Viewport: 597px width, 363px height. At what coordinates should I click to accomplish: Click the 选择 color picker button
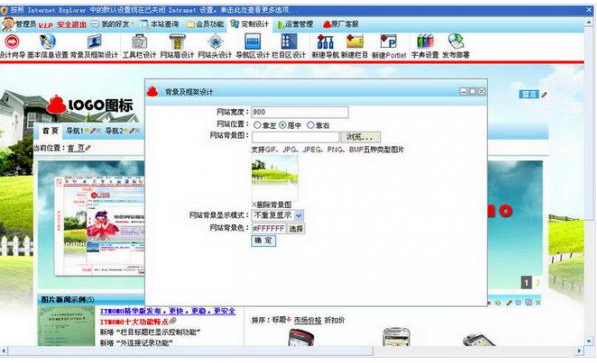[296, 228]
